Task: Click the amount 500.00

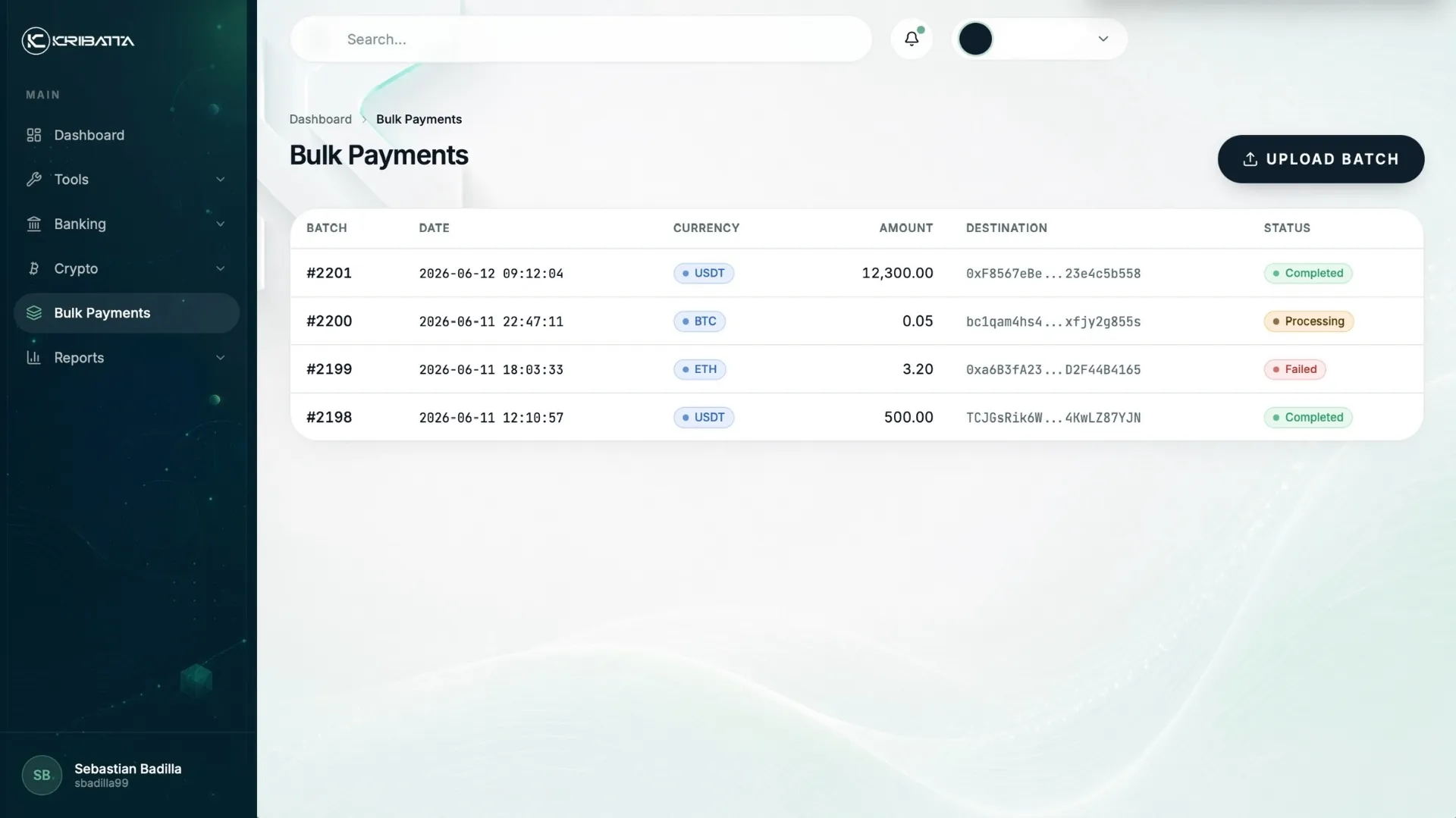Action: tap(908, 418)
